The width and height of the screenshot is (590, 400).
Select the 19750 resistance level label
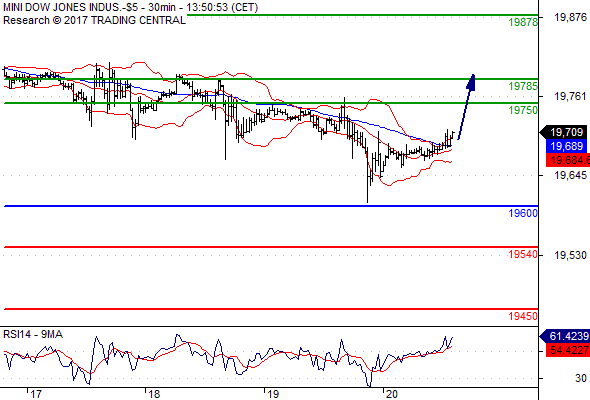point(523,110)
